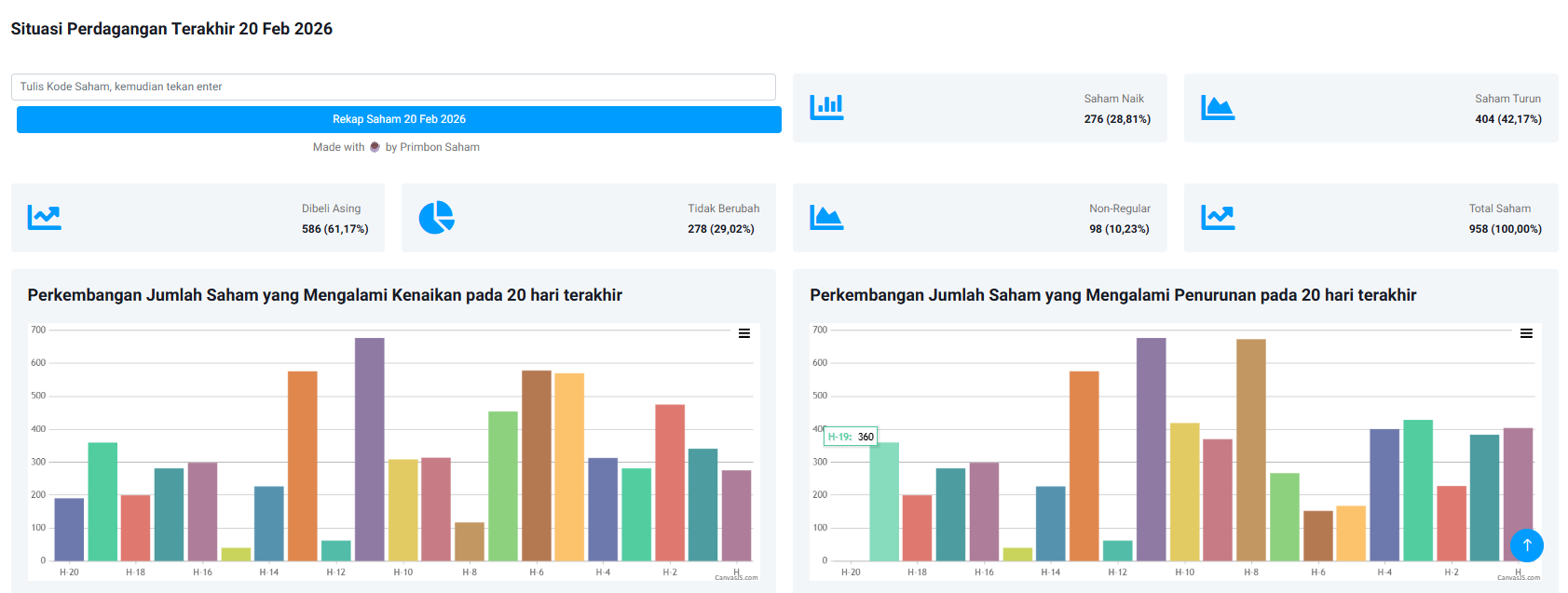Click the Saham Turun 404 statistic card
The height and width of the screenshot is (593, 1568).
[x=1370, y=108]
